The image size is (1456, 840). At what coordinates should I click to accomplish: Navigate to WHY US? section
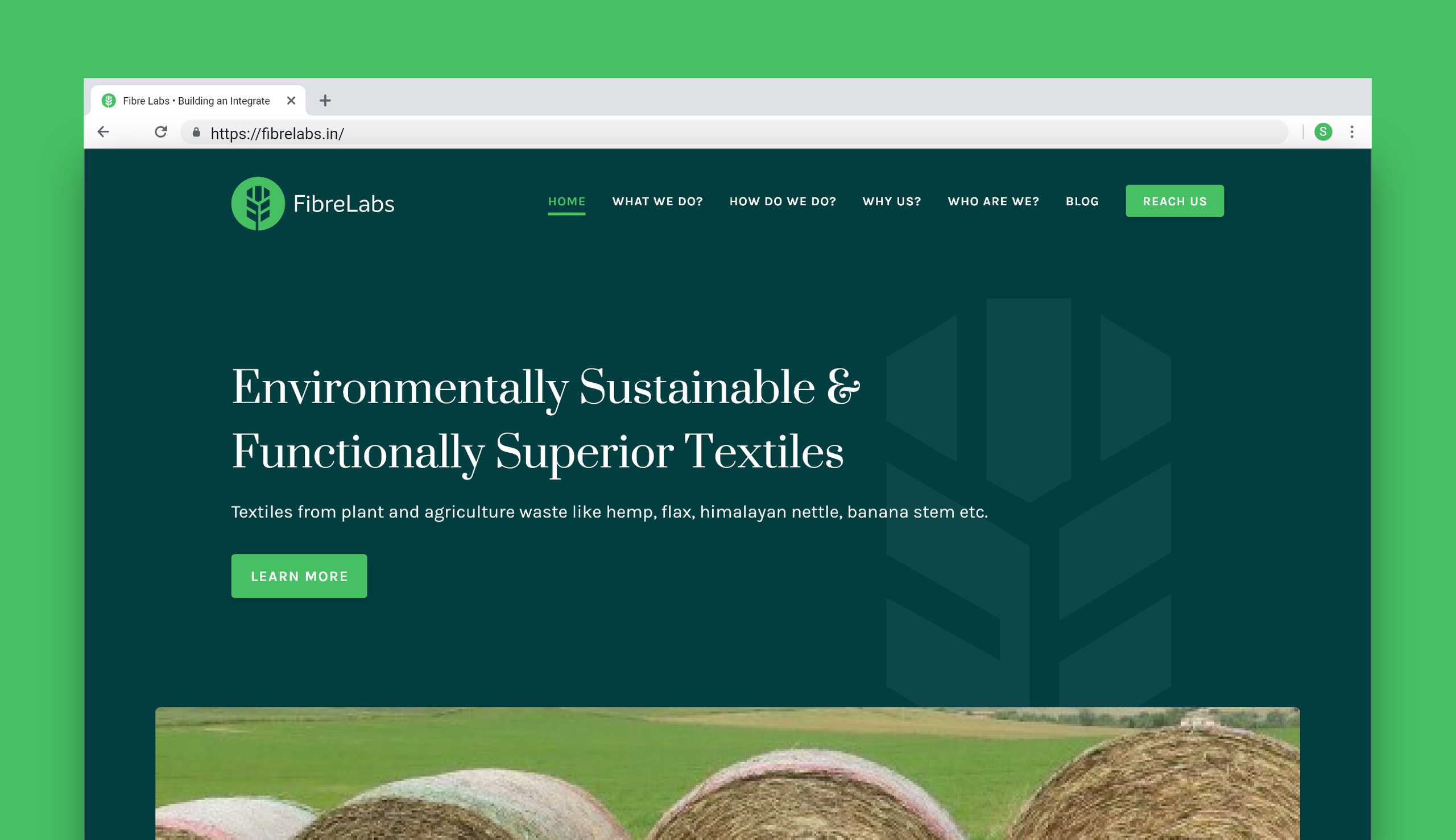(891, 201)
